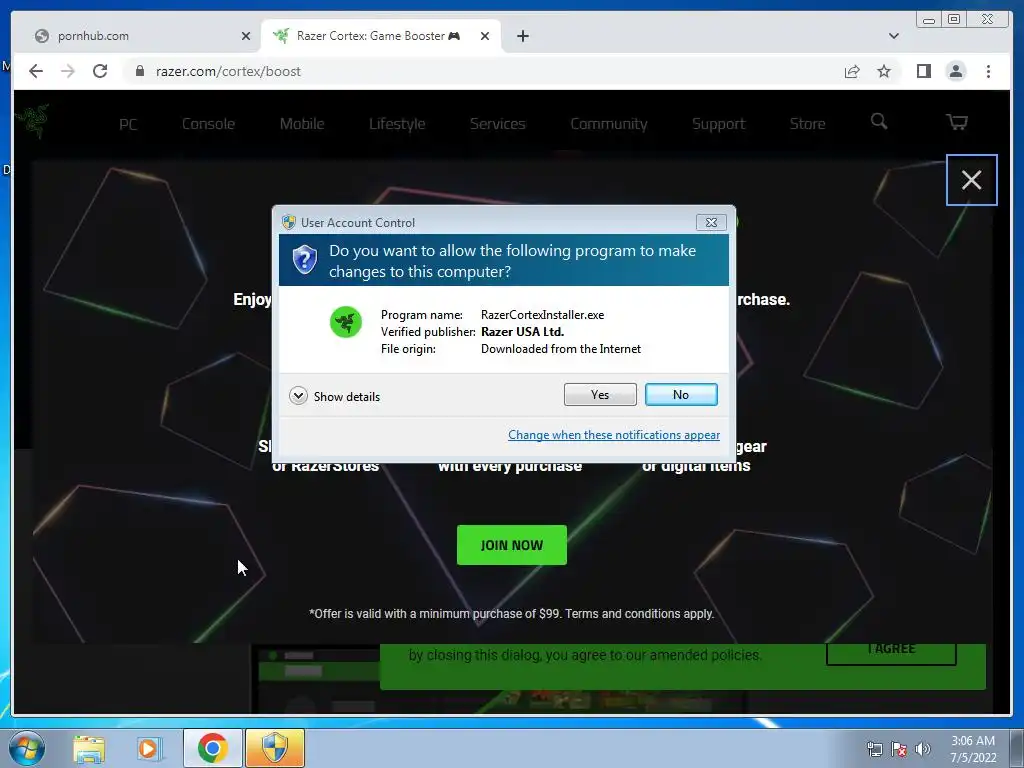The width and height of the screenshot is (1024, 768).
Task: Open Chrome three-dot menu
Action: tap(988, 71)
